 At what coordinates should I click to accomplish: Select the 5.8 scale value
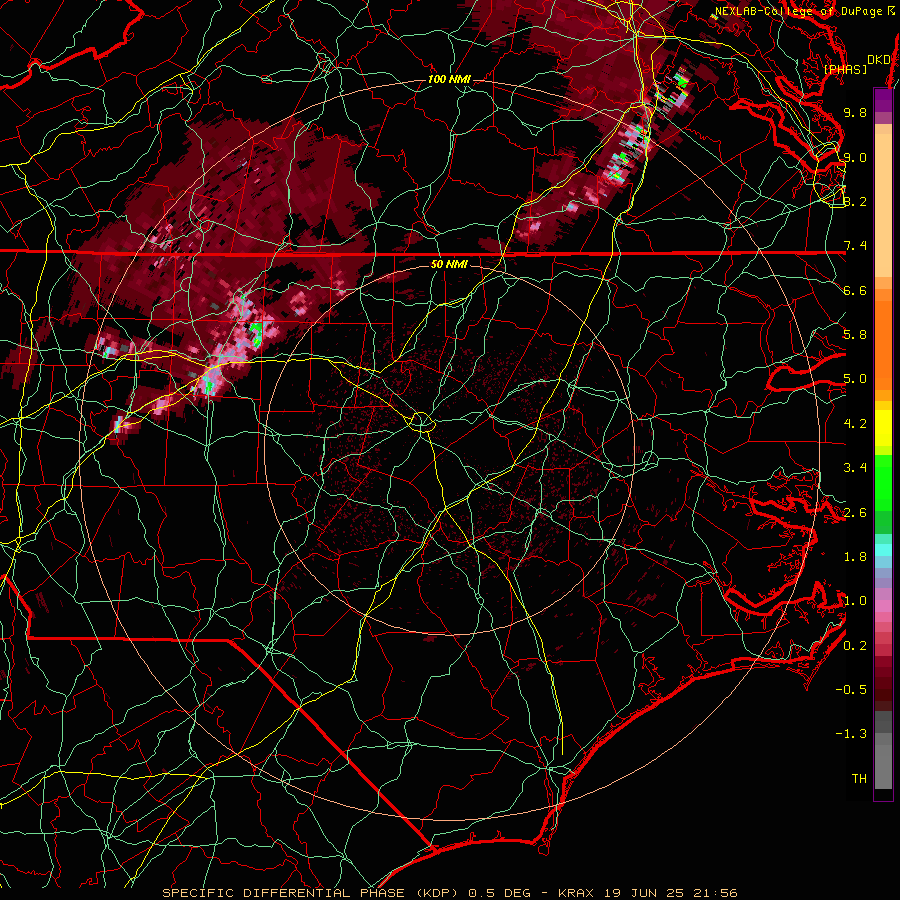point(855,335)
